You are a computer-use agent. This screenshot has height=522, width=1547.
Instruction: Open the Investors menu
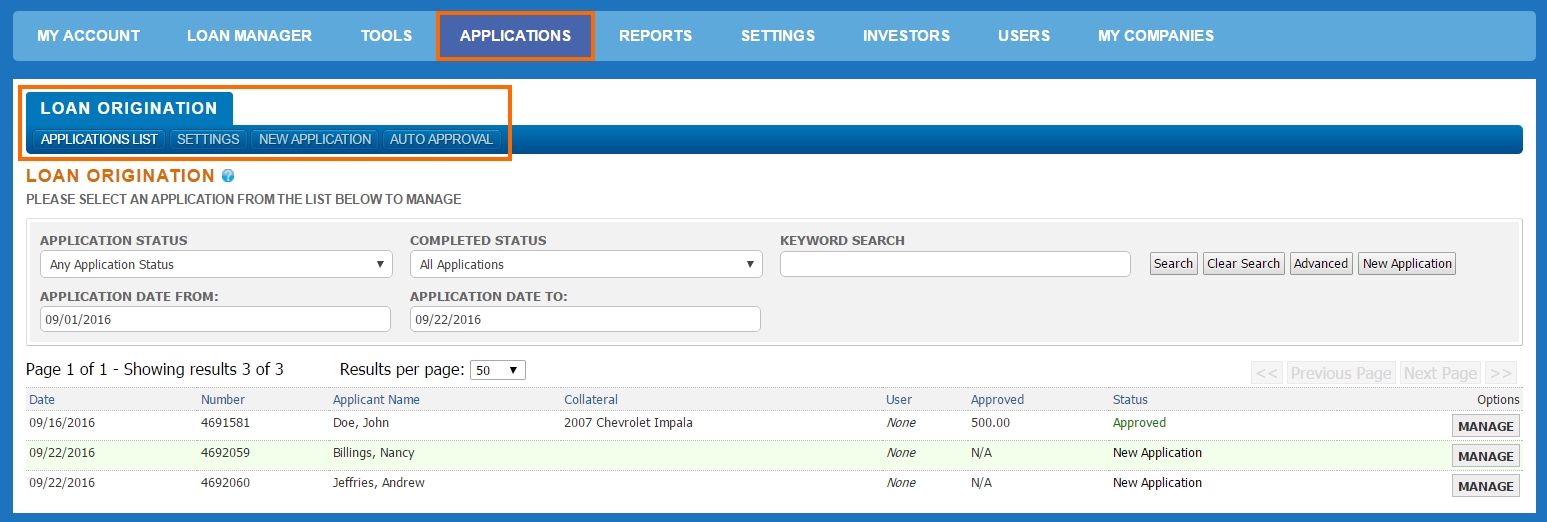[906, 36]
